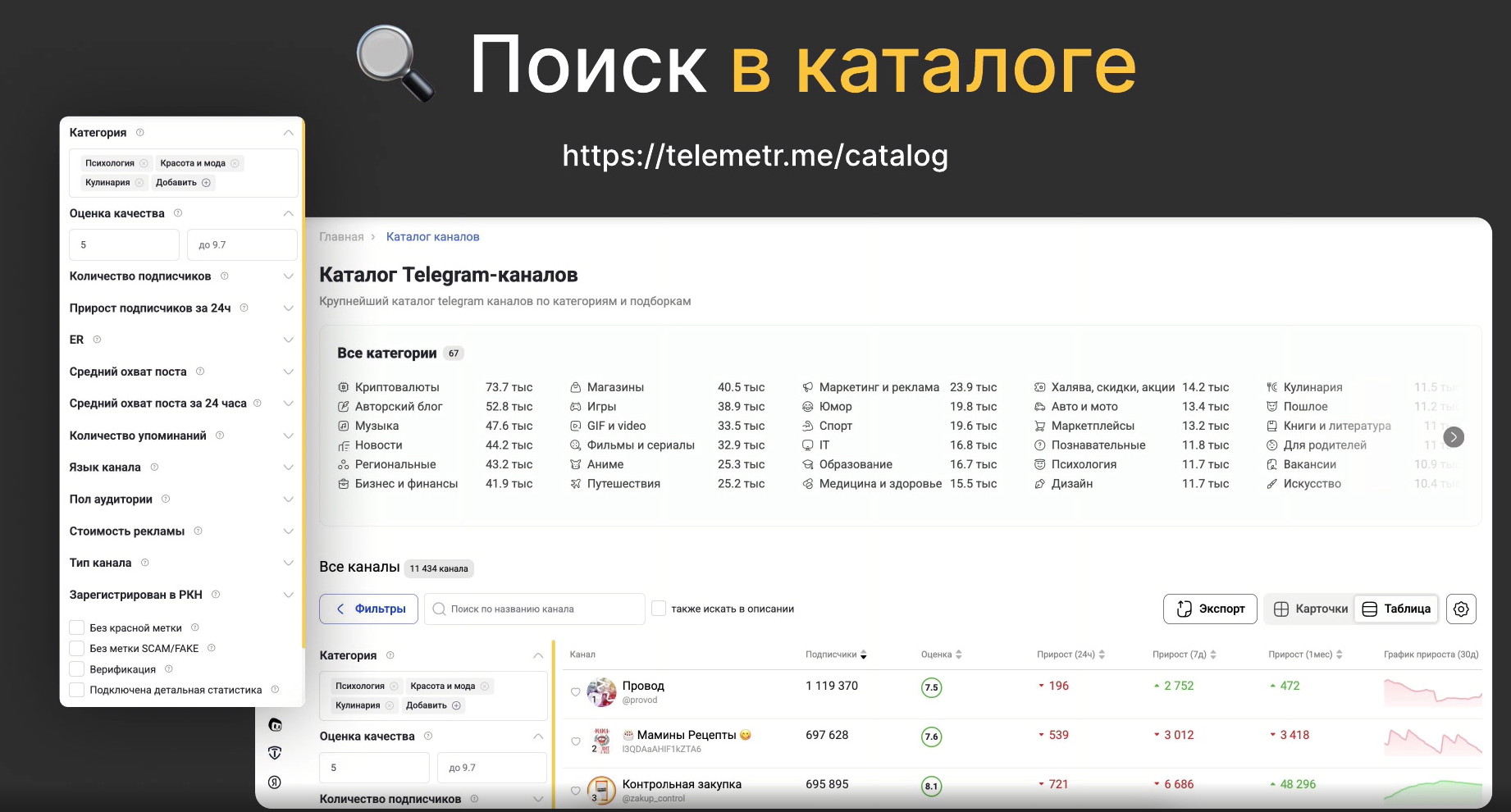Sort by Подписчики column arrows

(863, 655)
